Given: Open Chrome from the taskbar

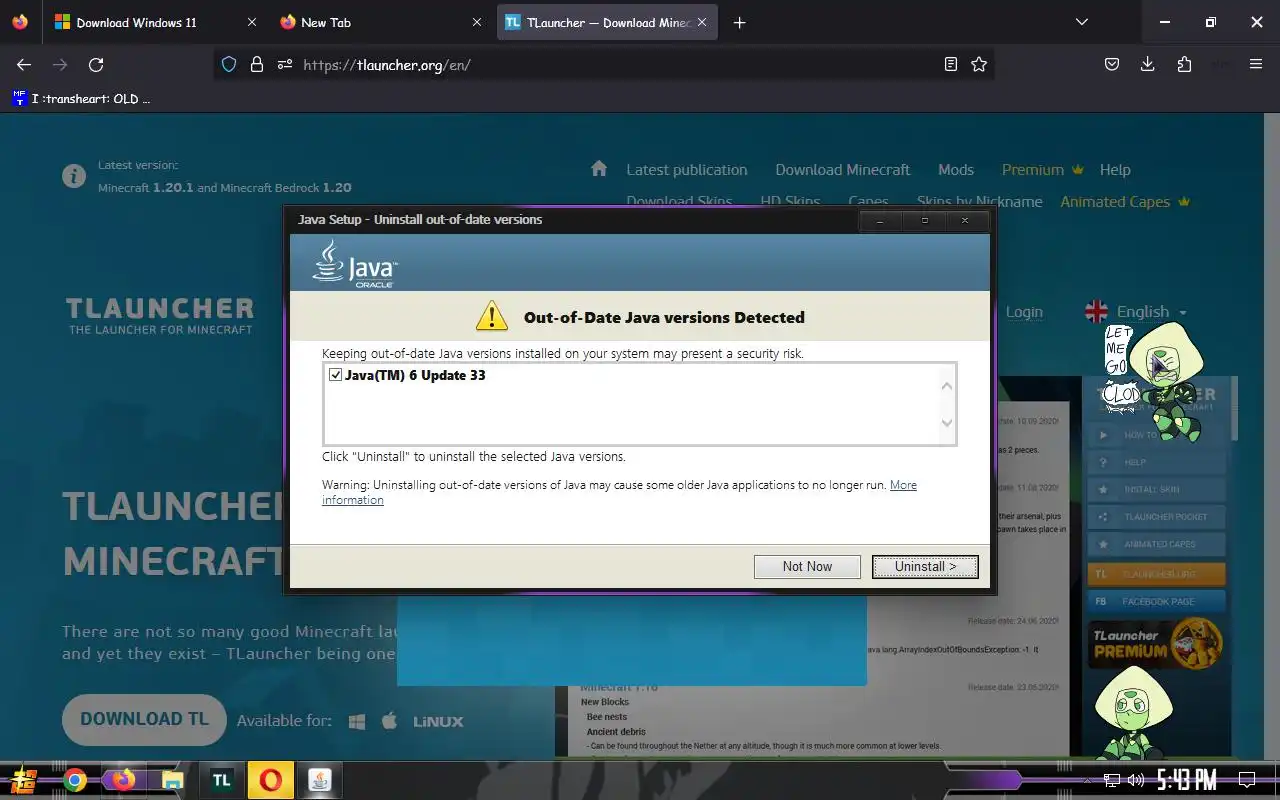Looking at the screenshot, I should click(75, 780).
